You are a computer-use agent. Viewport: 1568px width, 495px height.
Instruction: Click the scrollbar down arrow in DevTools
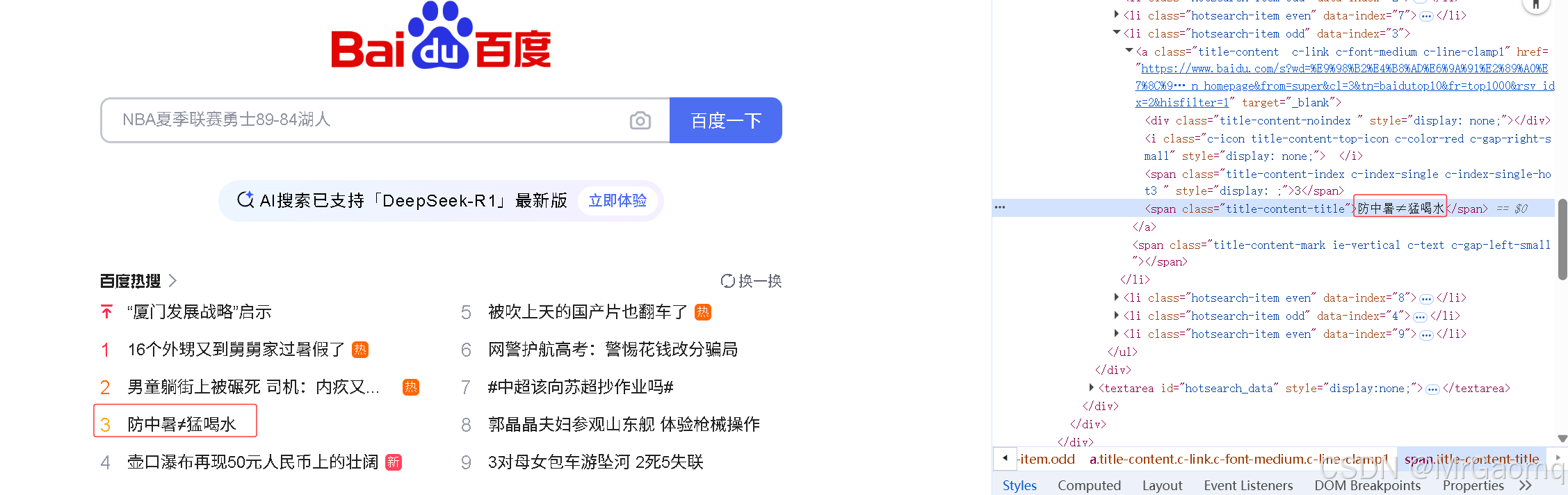(1562, 439)
